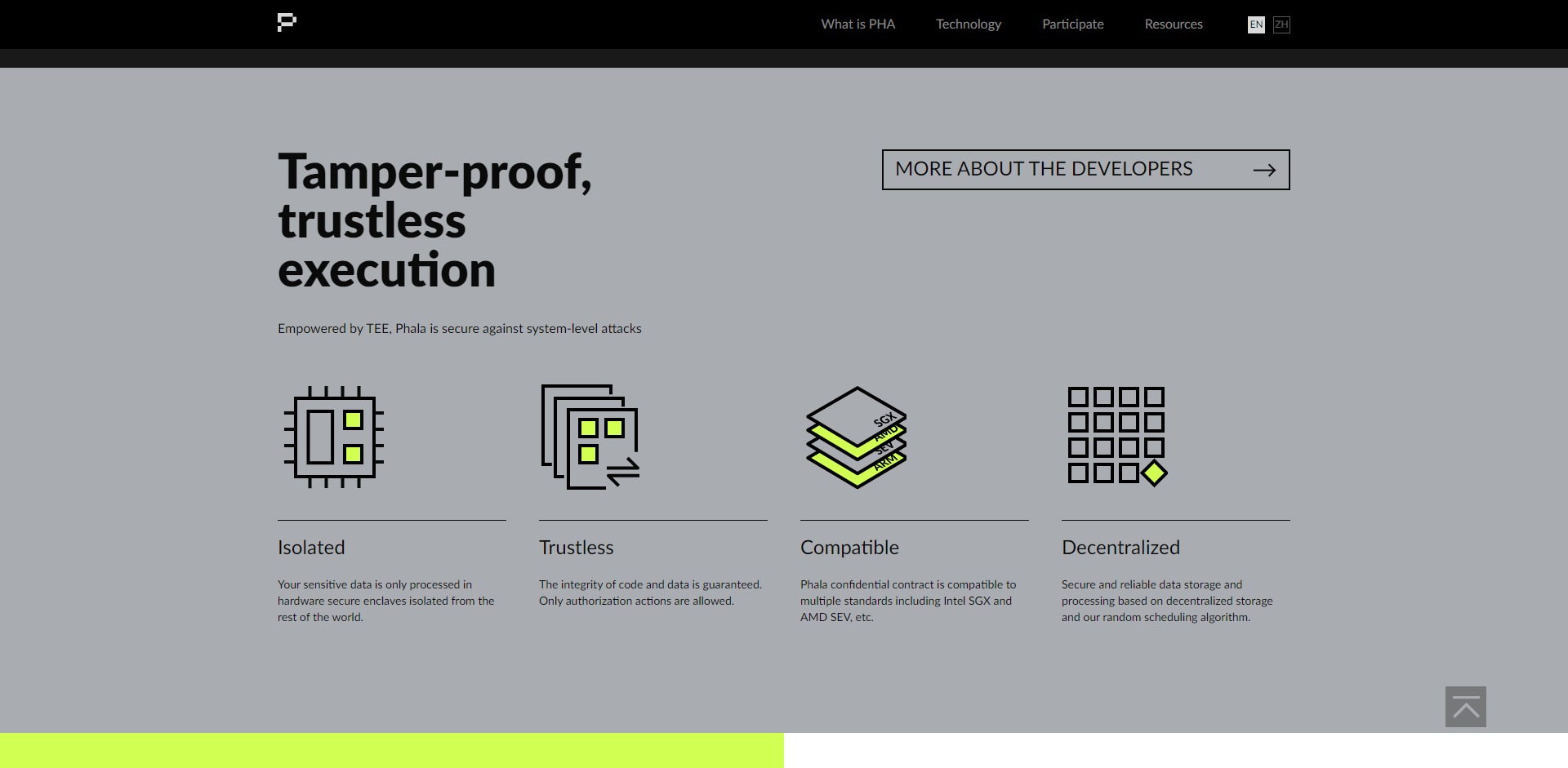Click the back-to-top arrow button
The height and width of the screenshot is (768, 1568).
(1465, 707)
